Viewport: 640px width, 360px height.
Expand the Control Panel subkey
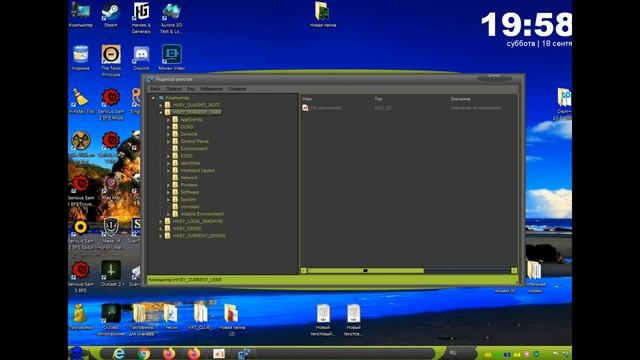[x=168, y=141]
